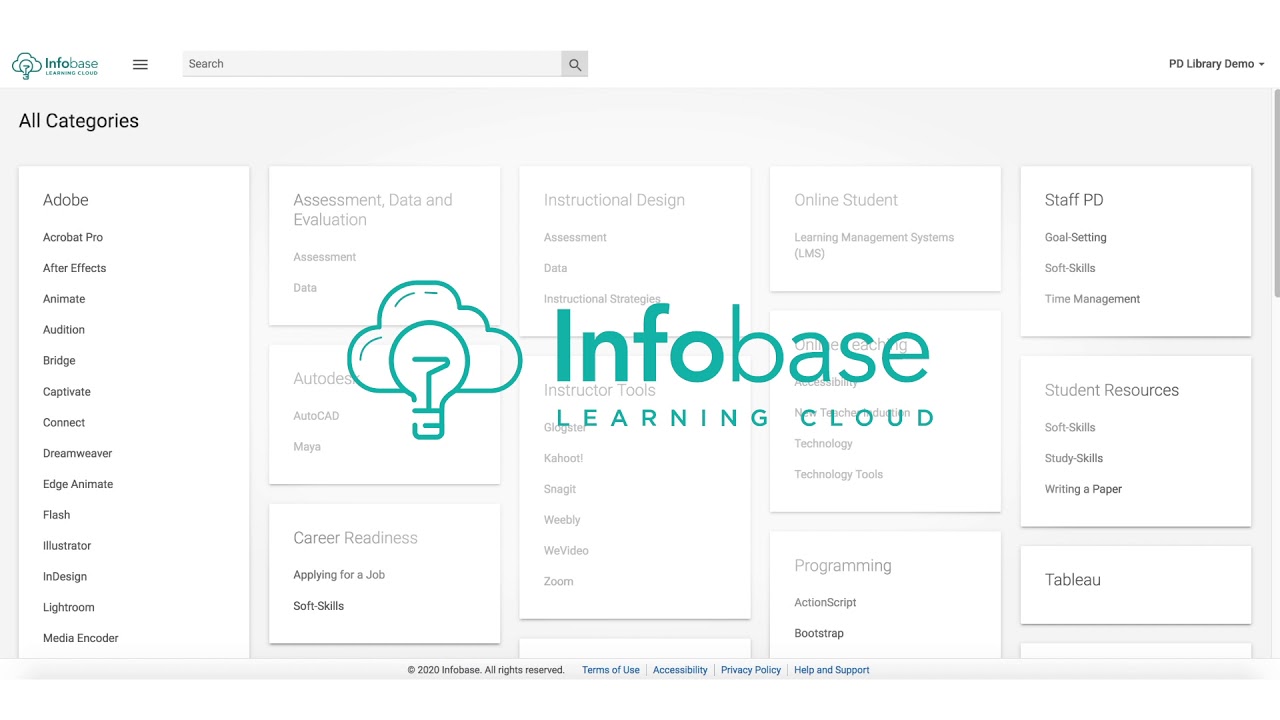Open the Weebly category

[x=562, y=520]
